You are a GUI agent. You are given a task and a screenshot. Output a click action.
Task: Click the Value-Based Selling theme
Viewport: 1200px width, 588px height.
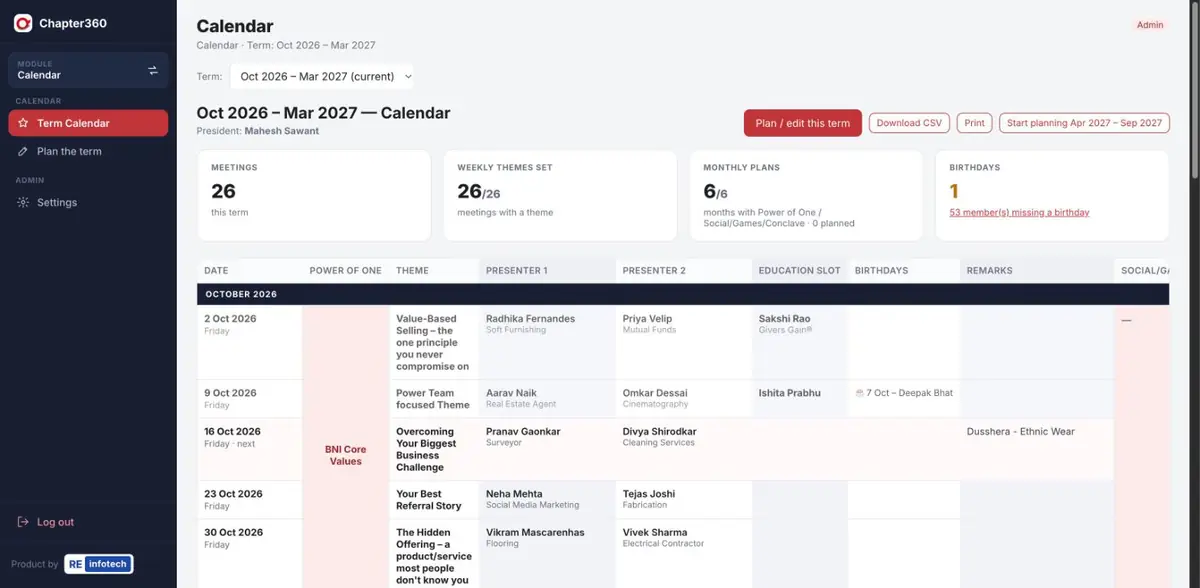pos(432,342)
